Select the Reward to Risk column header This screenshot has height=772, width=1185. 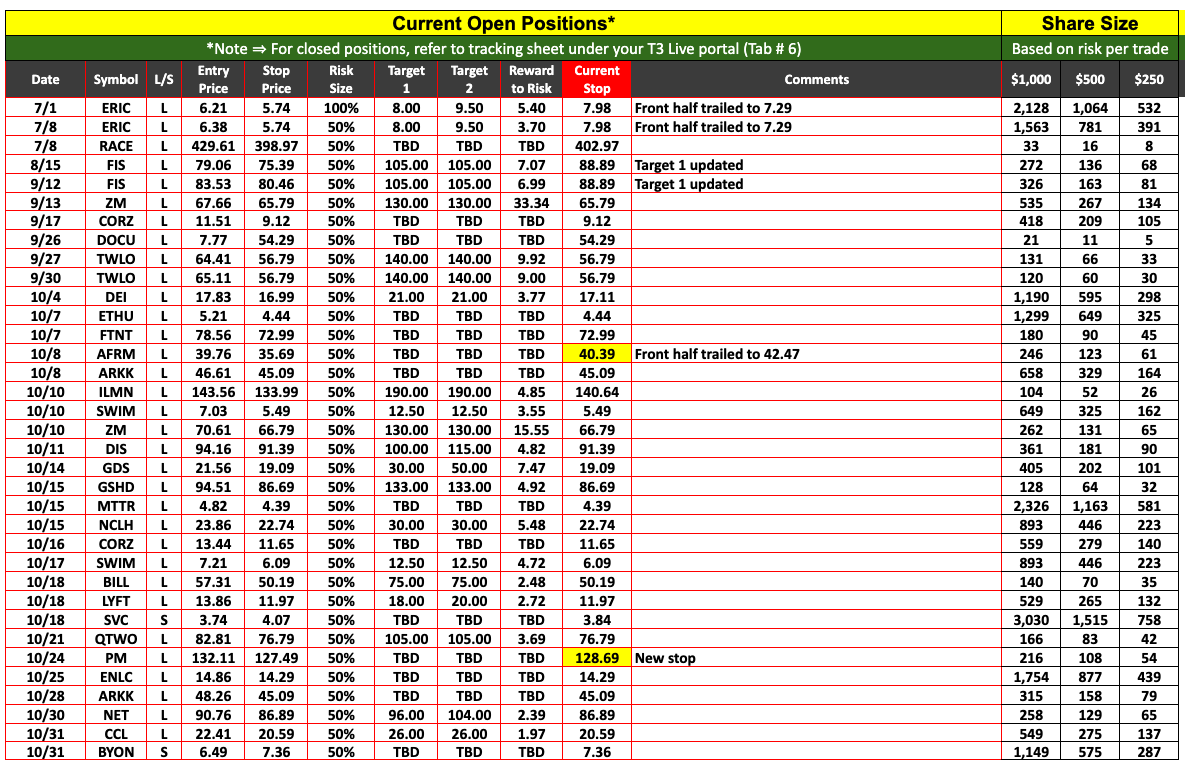pos(531,79)
